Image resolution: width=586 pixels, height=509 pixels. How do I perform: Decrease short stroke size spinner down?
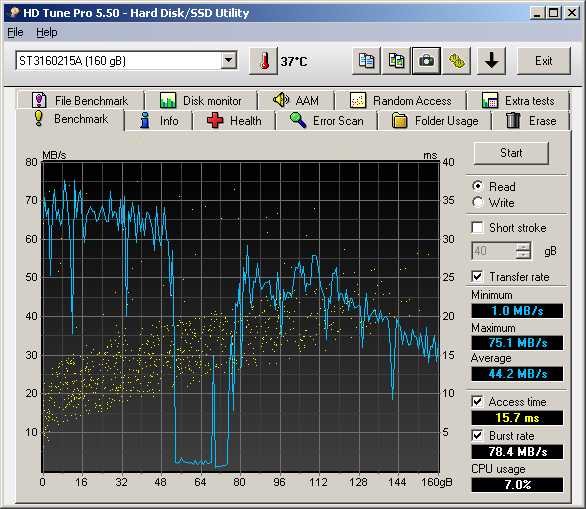point(523,254)
